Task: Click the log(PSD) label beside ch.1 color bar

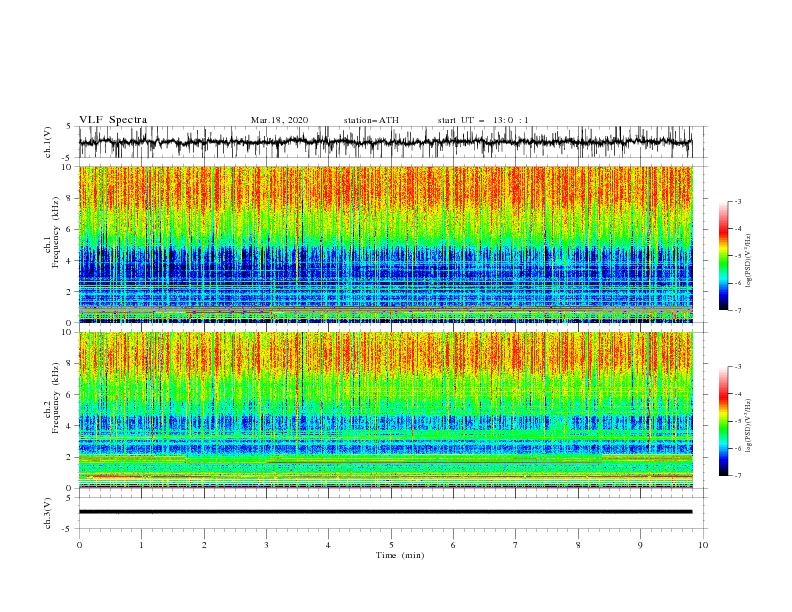Action: [x=748, y=261]
